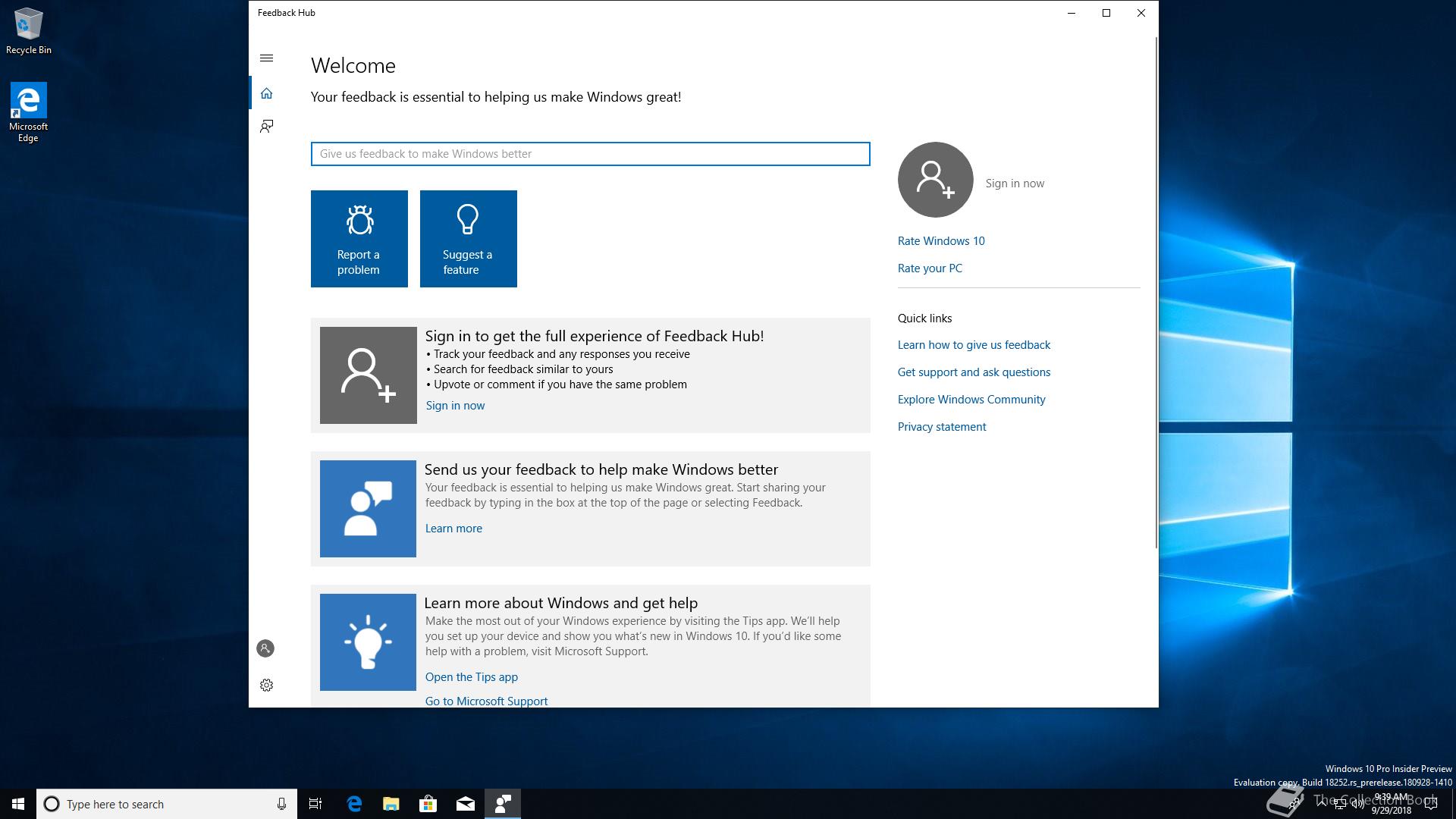
Task: Go to Microsoft Support link
Action: coord(486,701)
